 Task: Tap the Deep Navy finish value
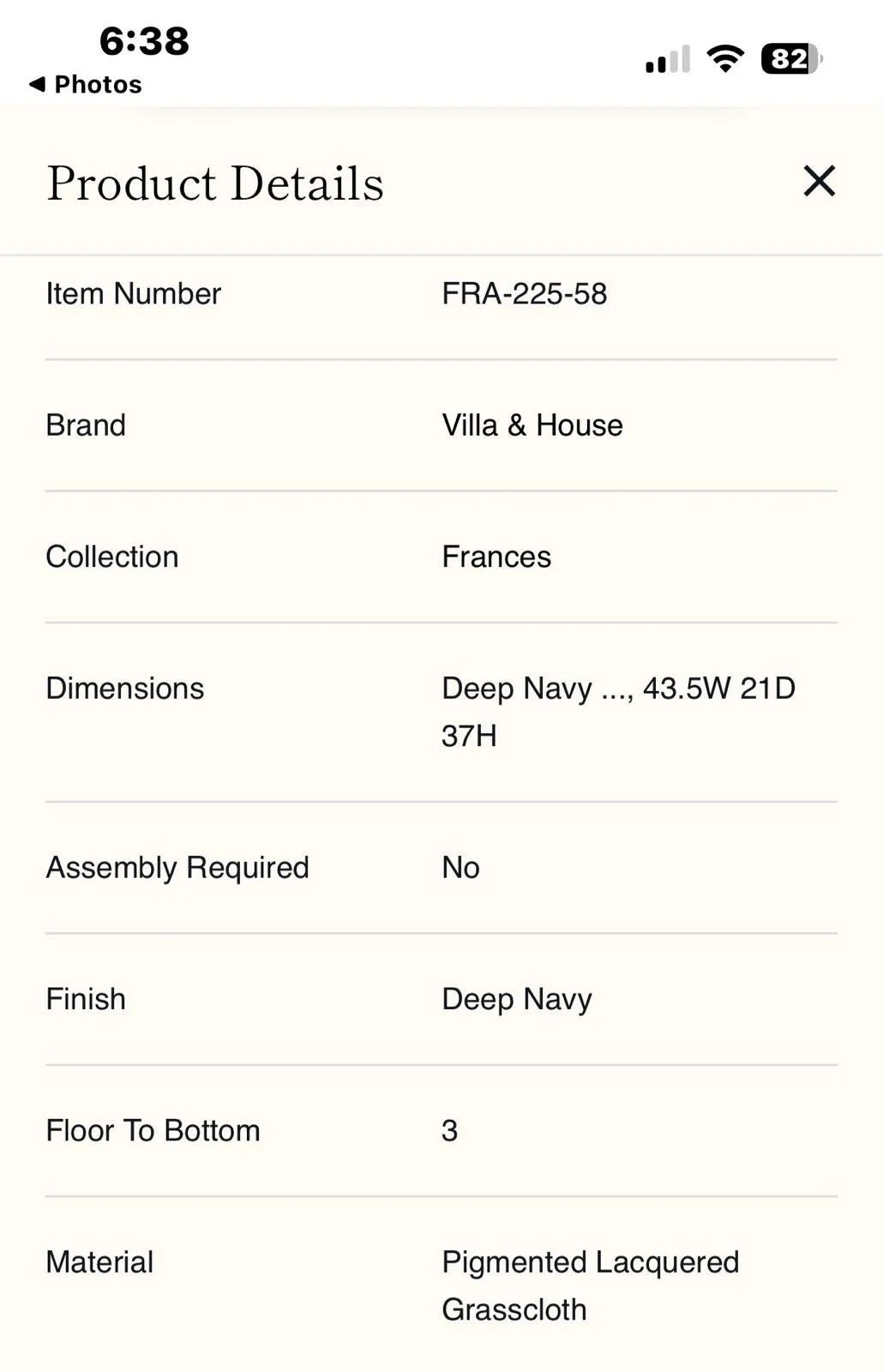tap(517, 999)
